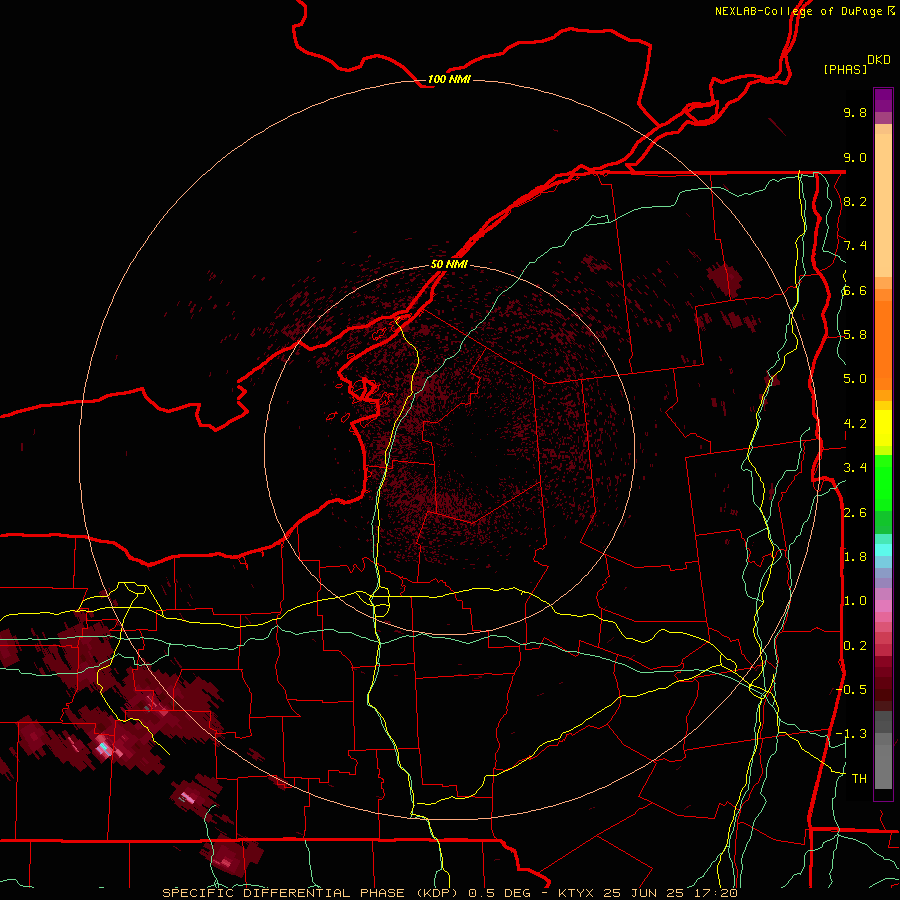The width and height of the screenshot is (900, 900).
Task: Click the yellow segment of color bar
Action: click(x=883, y=428)
